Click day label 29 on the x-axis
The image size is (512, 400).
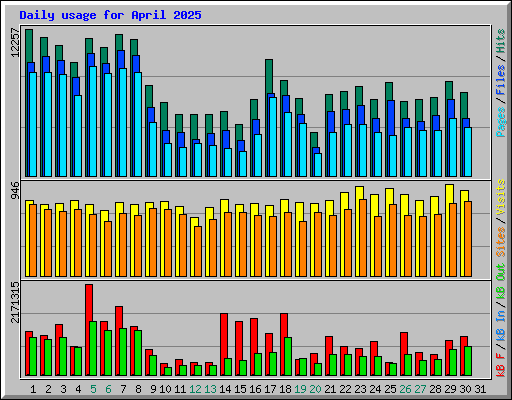pos(450,389)
